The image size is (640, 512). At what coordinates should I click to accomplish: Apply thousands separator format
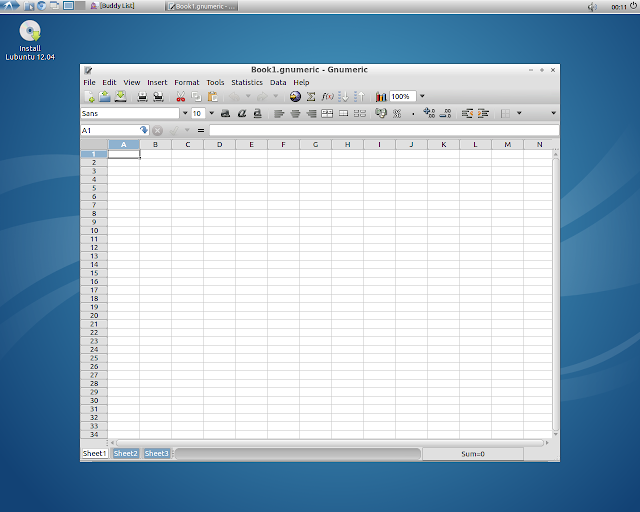tap(413, 114)
